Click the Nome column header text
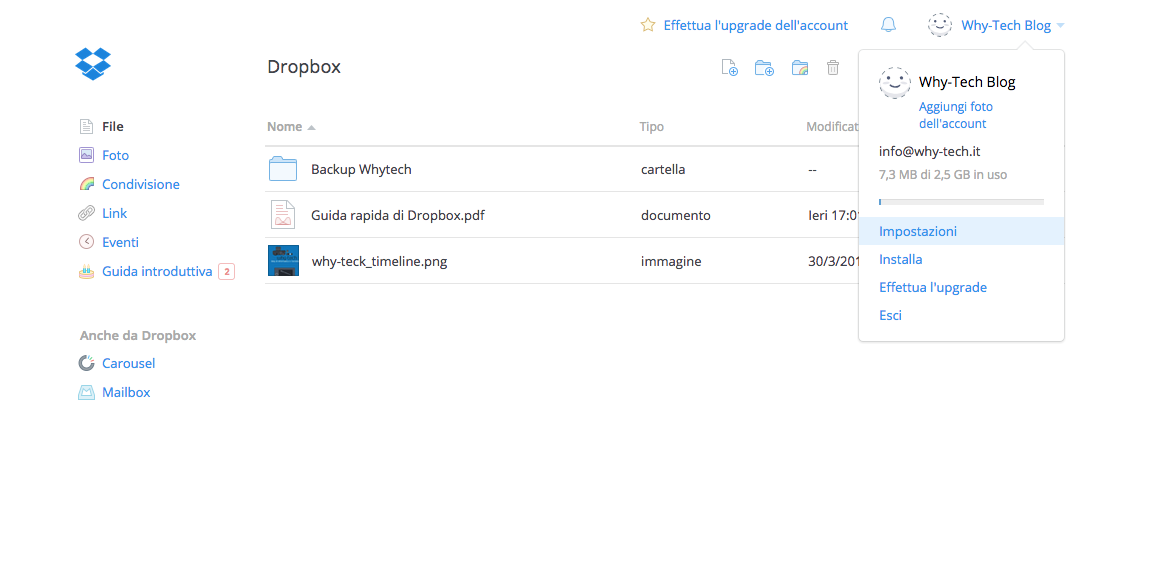The width and height of the screenshot is (1157, 574). tap(284, 127)
